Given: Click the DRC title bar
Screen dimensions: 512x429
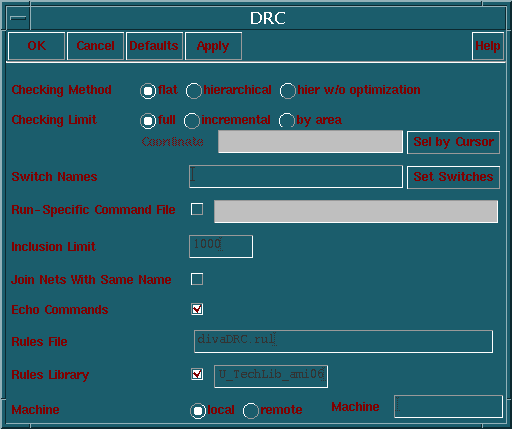Looking at the screenshot, I should (x=268, y=18).
